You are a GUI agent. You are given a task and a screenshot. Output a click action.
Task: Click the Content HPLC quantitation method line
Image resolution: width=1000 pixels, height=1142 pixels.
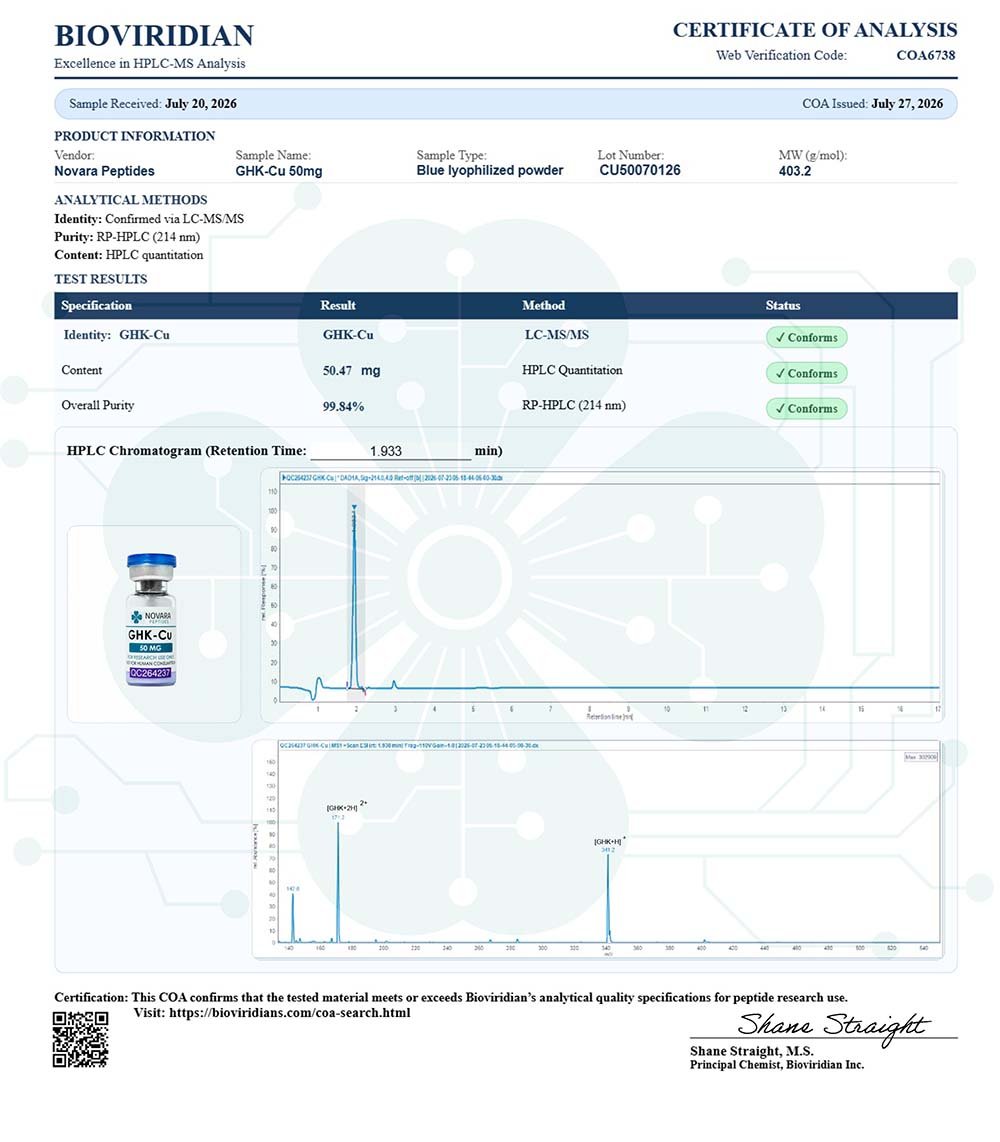click(x=128, y=255)
